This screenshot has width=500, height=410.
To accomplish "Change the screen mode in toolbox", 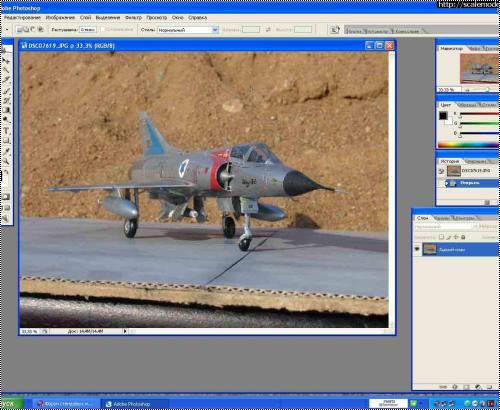I will point(7,208).
